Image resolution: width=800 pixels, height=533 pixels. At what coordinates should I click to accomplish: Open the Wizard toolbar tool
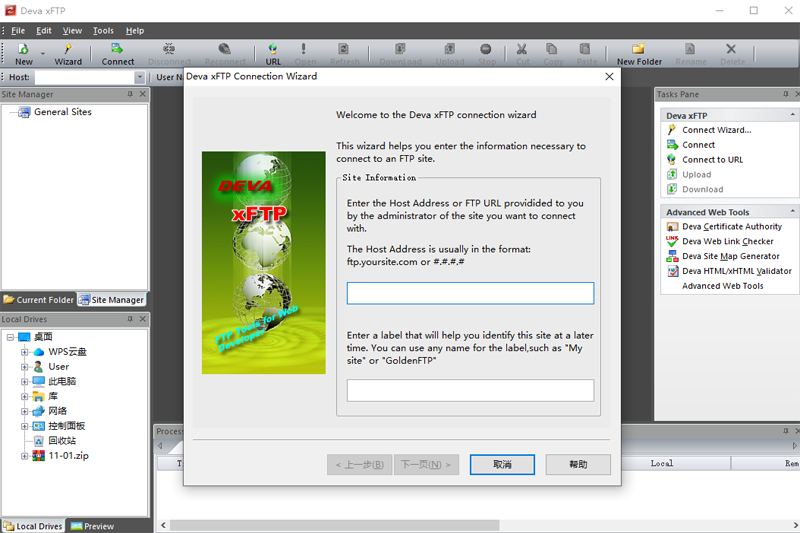pos(68,54)
